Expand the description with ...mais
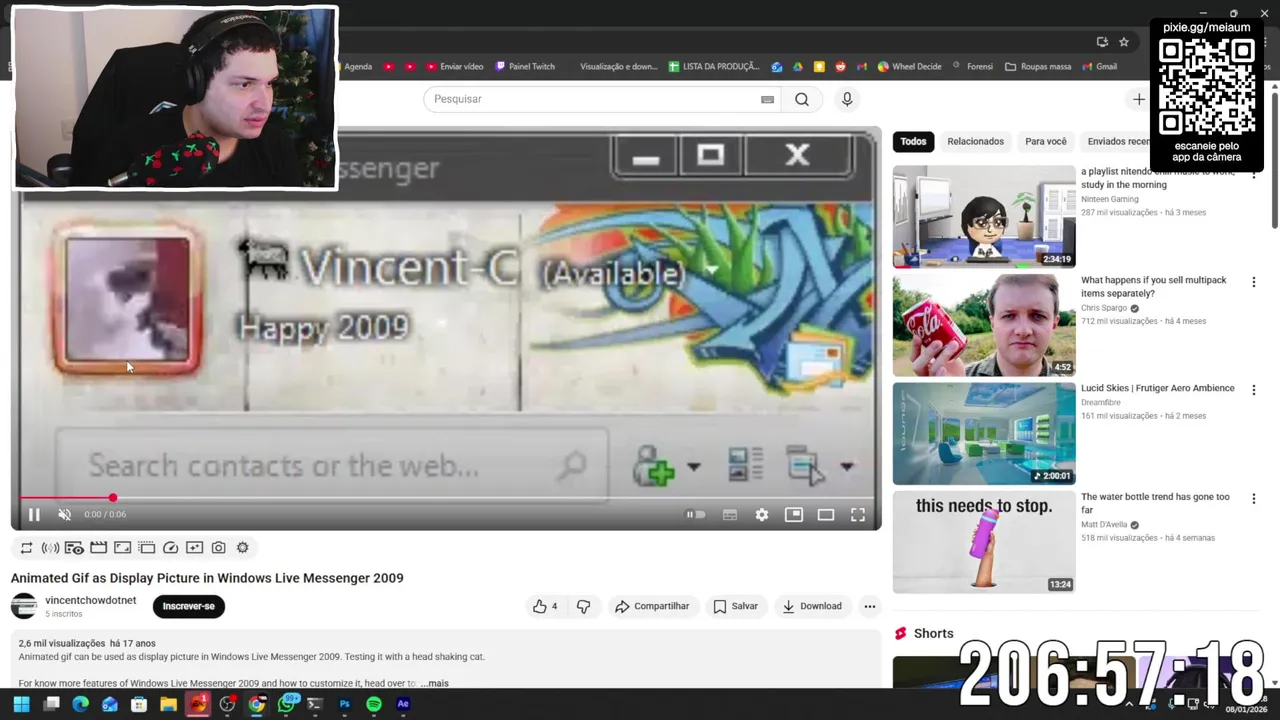Image resolution: width=1280 pixels, height=720 pixels. tap(434, 683)
